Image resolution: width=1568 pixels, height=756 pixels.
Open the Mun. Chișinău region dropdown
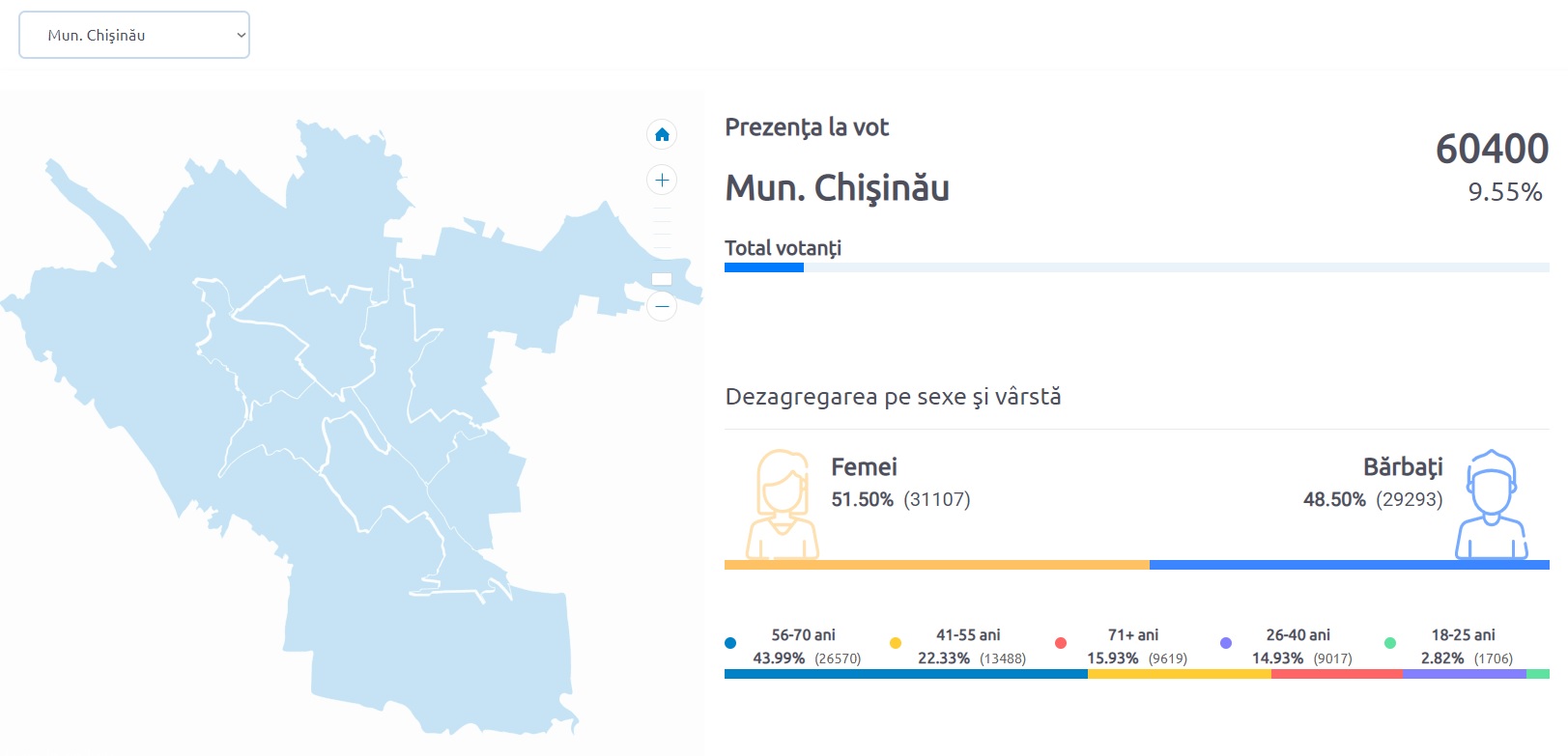click(x=134, y=35)
